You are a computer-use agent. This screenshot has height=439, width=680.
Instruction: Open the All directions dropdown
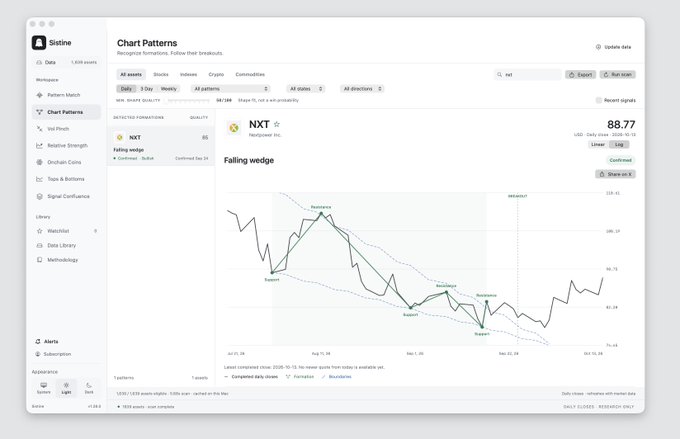tap(362, 88)
